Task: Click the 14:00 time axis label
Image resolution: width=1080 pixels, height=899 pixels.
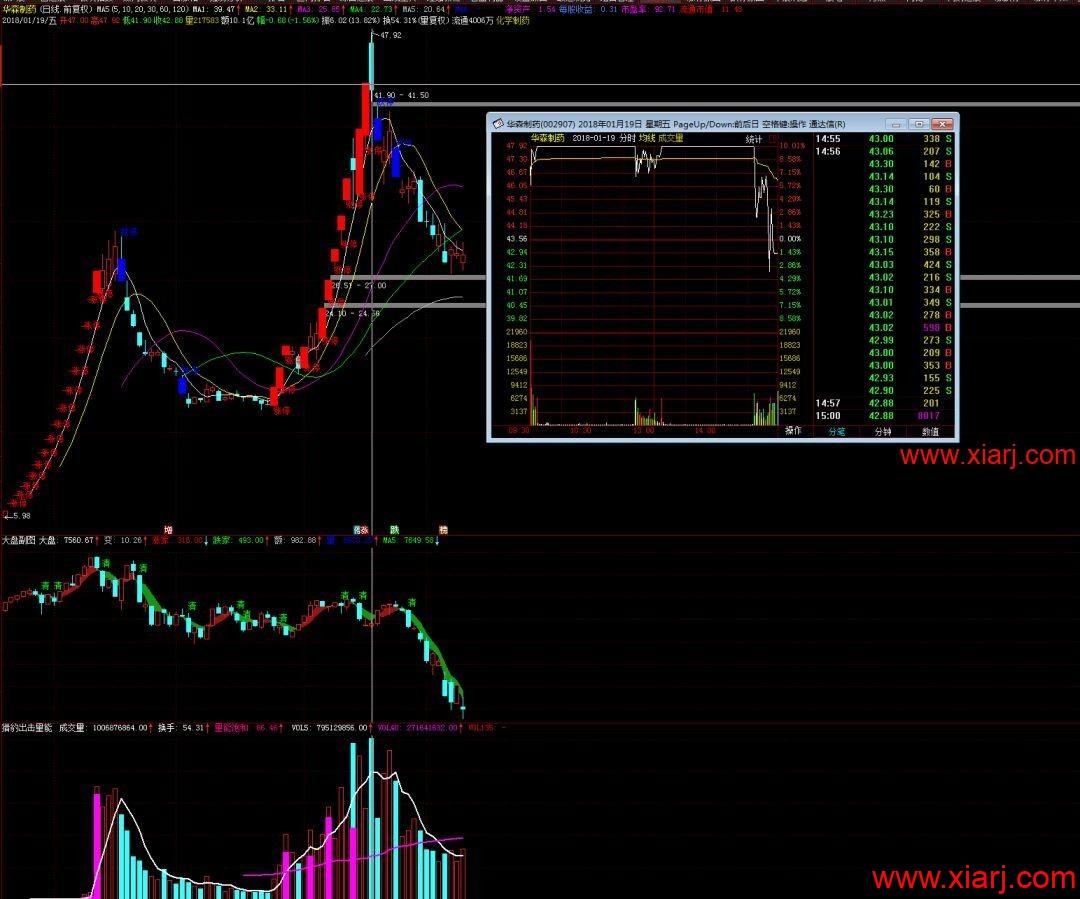Action: coord(705,431)
